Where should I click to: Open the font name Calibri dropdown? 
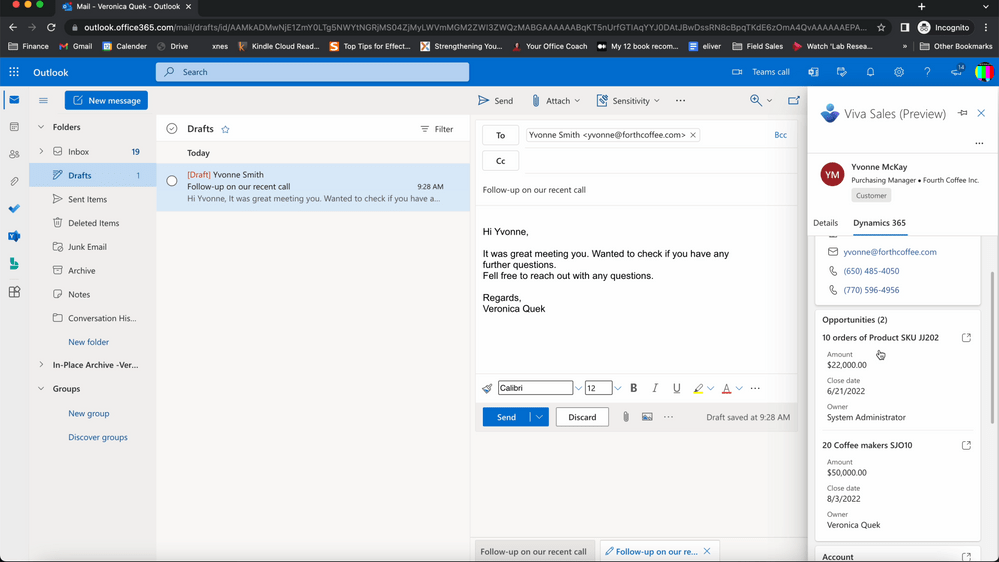pos(578,388)
